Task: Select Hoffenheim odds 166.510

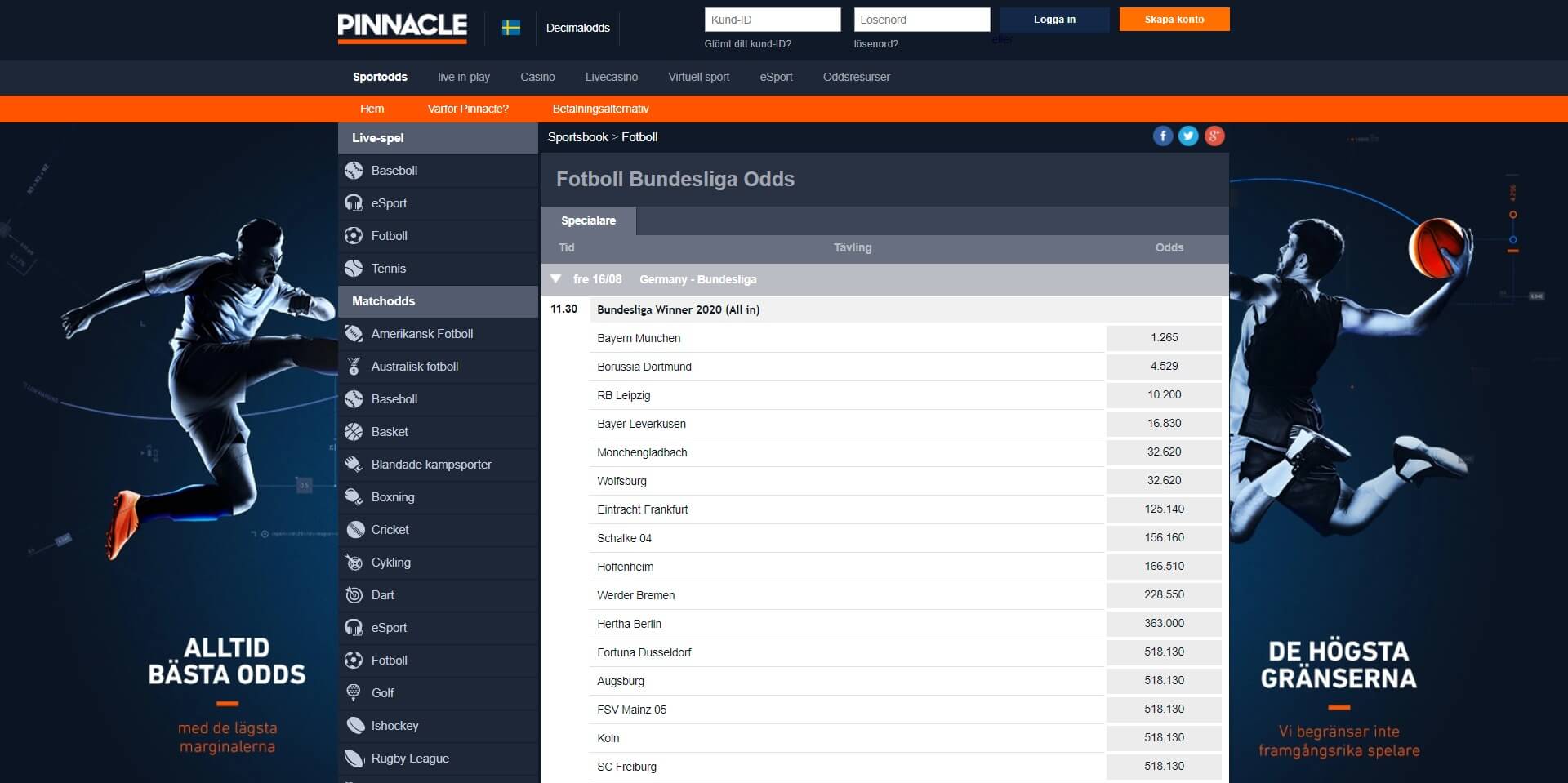Action: (1164, 566)
